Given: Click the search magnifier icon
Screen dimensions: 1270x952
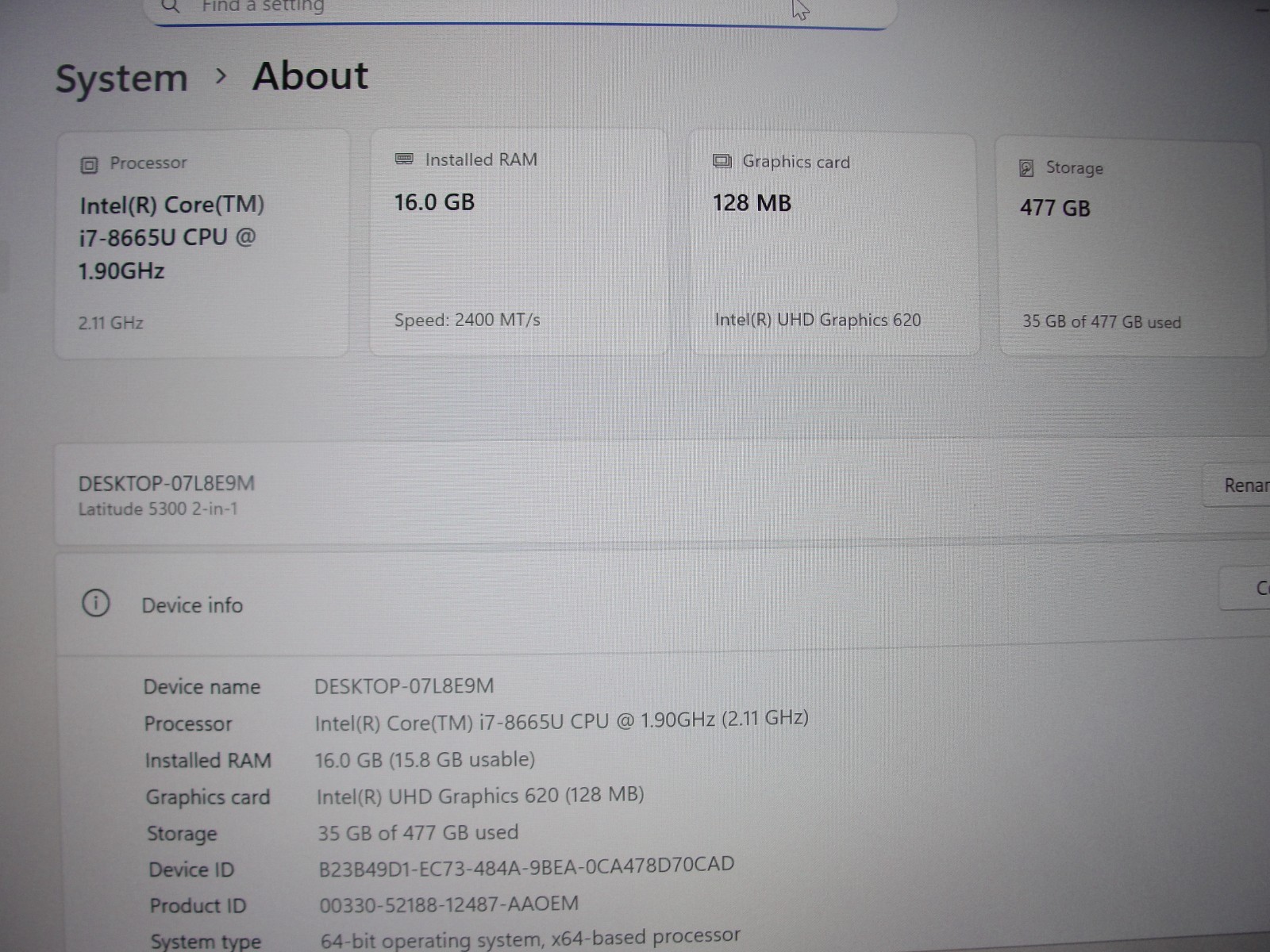Looking at the screenshot, I should [170, 6].
